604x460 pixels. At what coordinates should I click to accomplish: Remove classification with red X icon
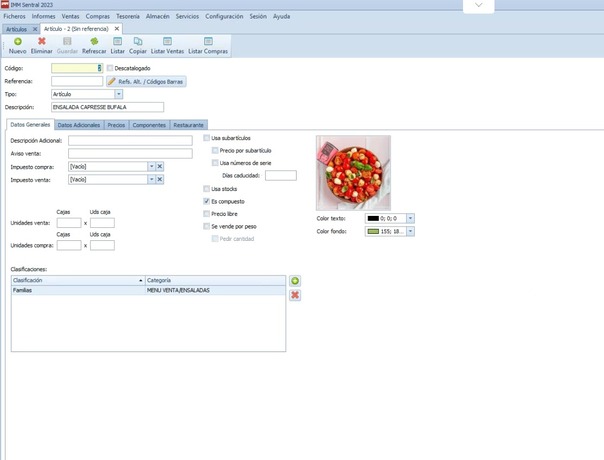(295, 295)
